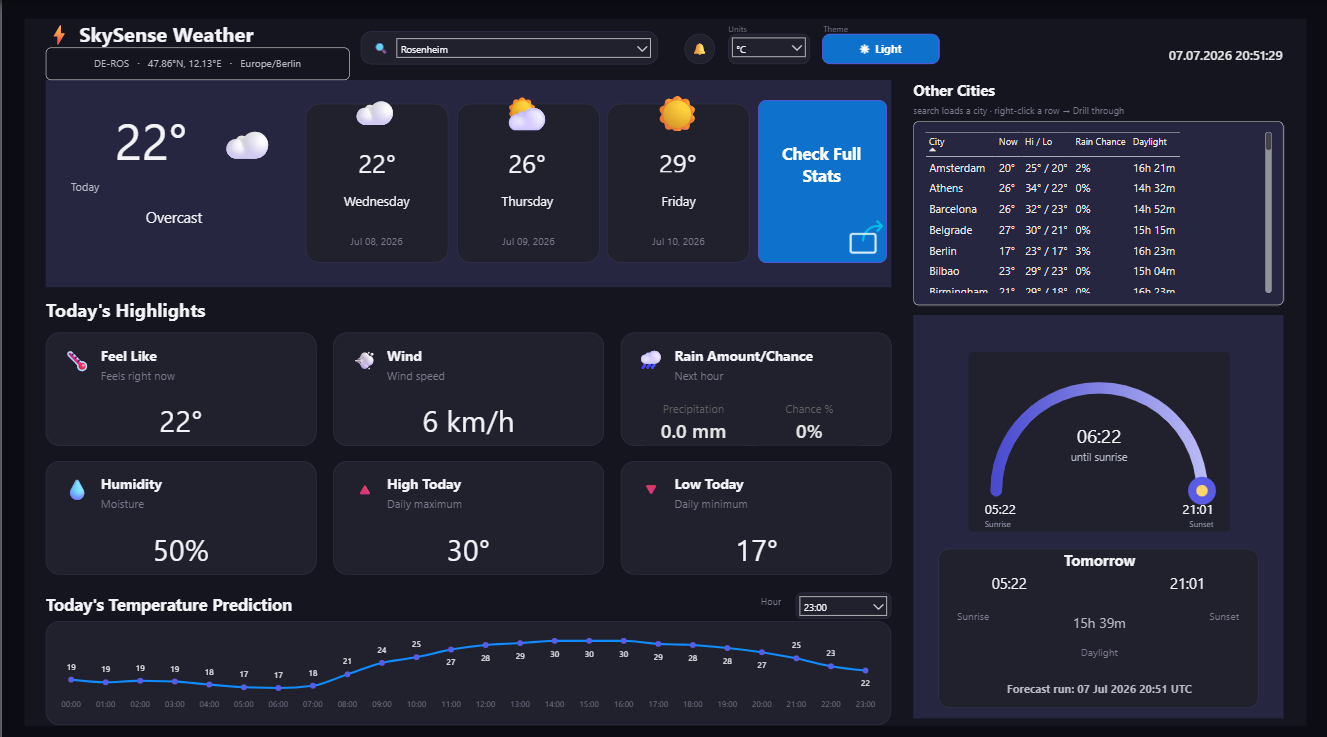Click the SkySense lightning bolt logo
The width and height of the screenshot is (1327, 737).
point(59,35)
